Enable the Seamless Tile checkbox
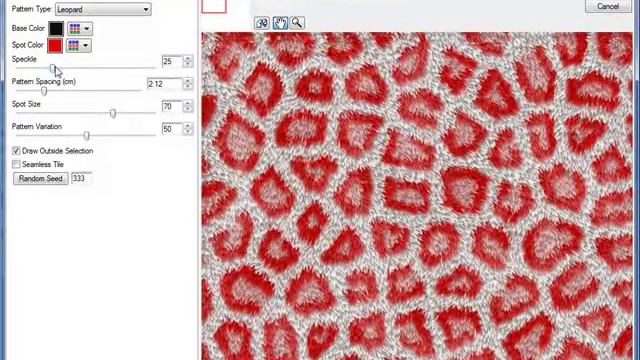 tap(16, 164)
